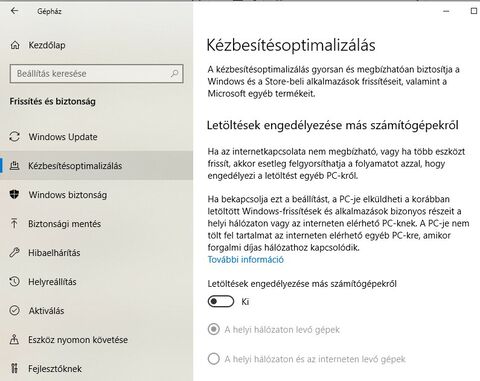Click the back arrow icon
This screenshot has height=381, width=480.
pyautogui.click(x=14, y=11)
